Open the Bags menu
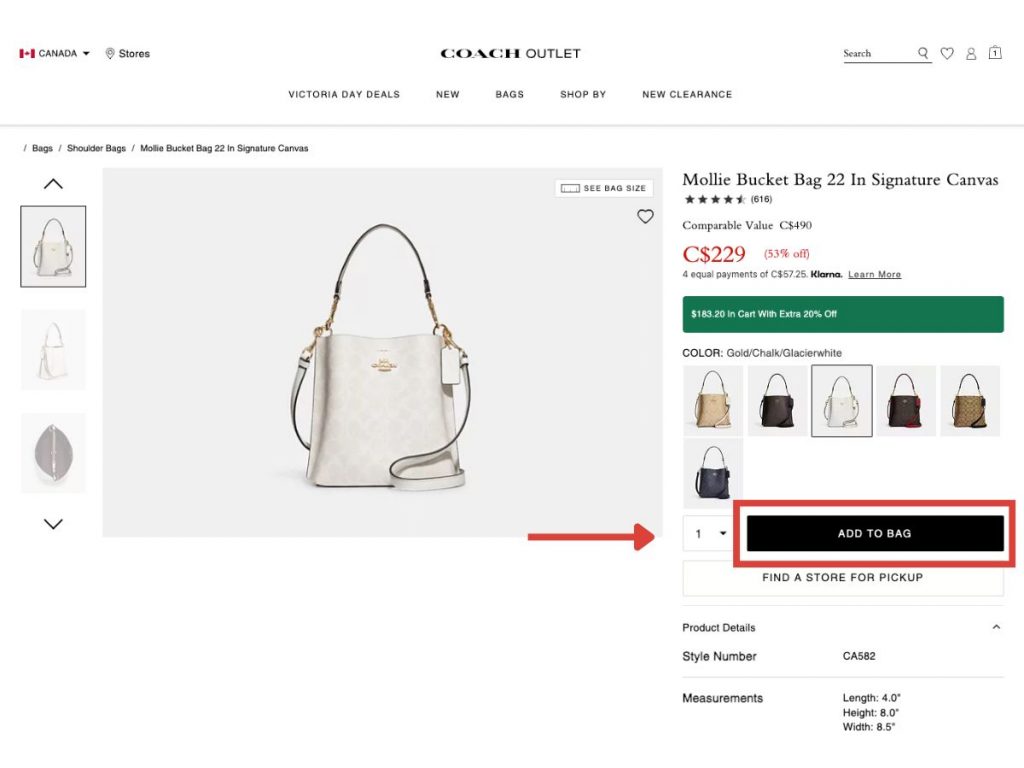The image size is (1024, 768). (x=510, y=94)
